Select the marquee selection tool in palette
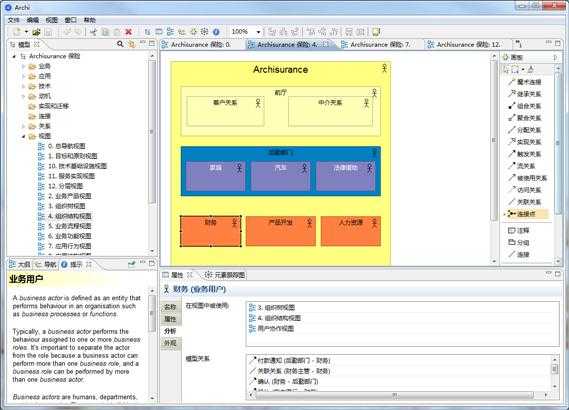 pos(515,69)
